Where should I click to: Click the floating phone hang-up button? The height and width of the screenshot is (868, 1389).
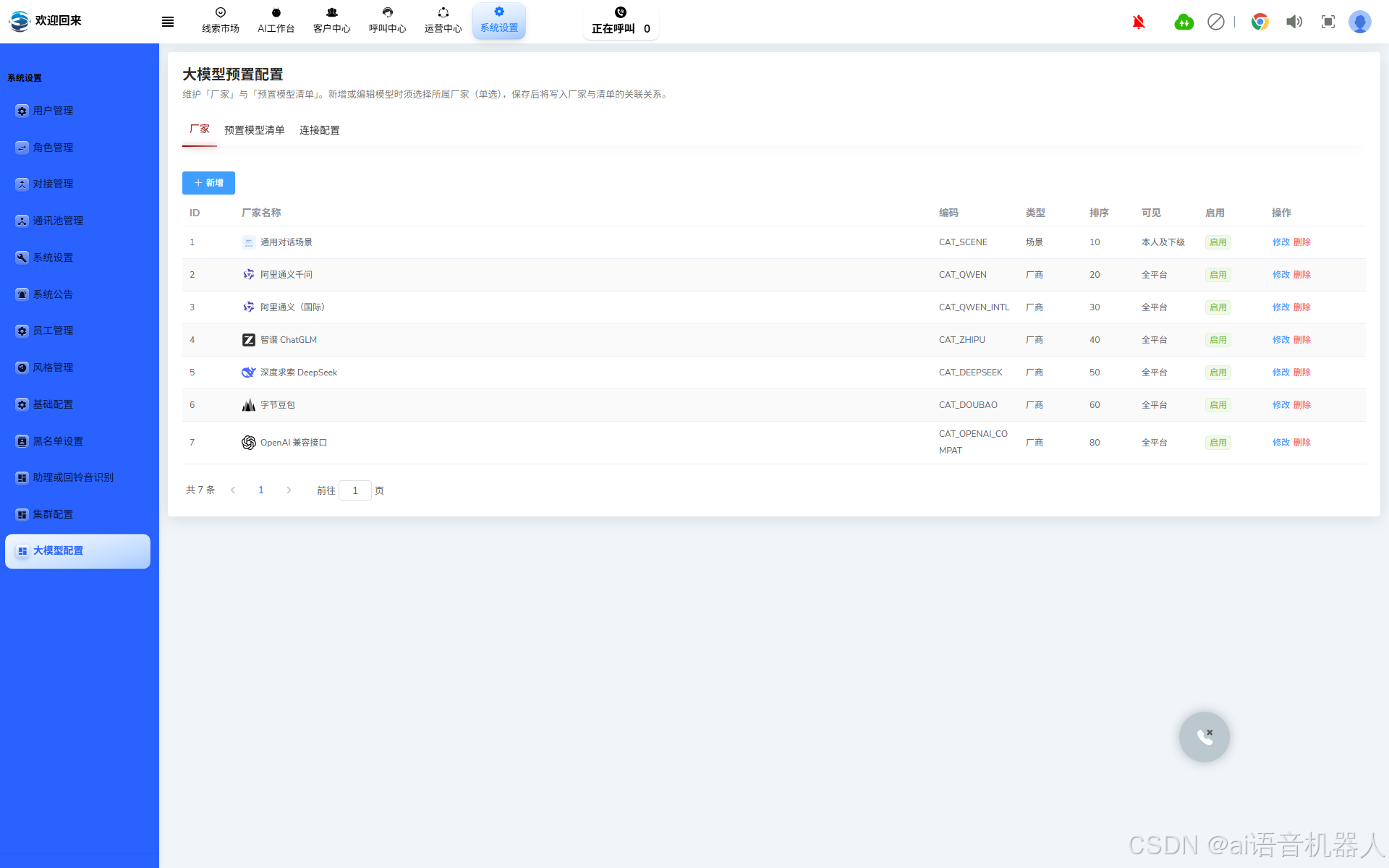click(1205, 737)
